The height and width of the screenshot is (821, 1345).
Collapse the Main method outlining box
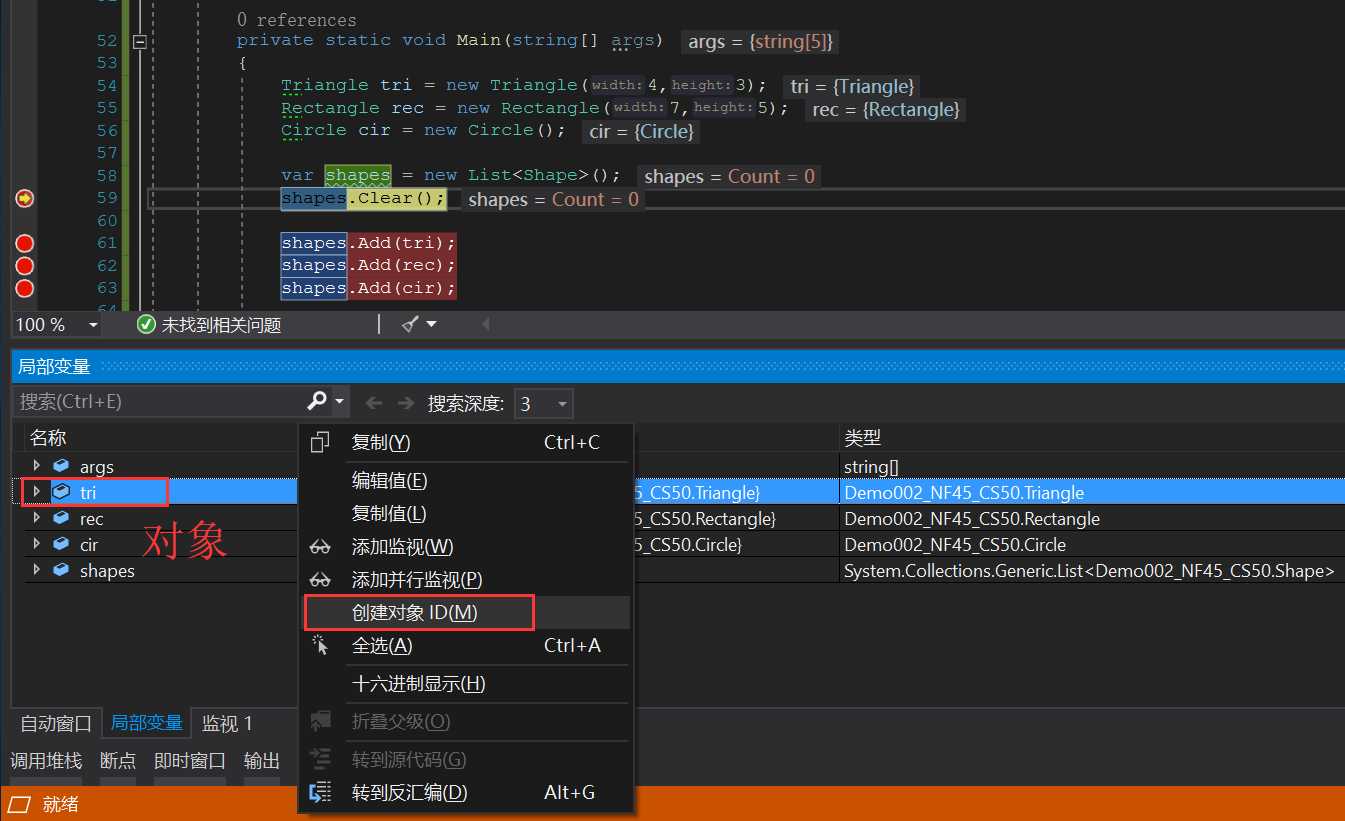point(139,42)
